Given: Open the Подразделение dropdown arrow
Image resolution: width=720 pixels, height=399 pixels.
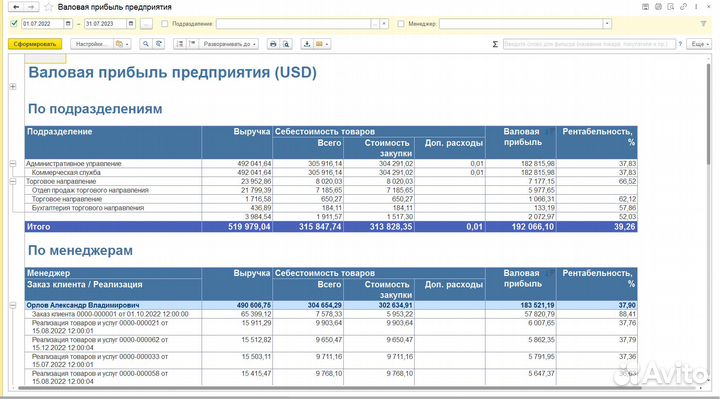Looking at the screenshot, I should 384,23.
